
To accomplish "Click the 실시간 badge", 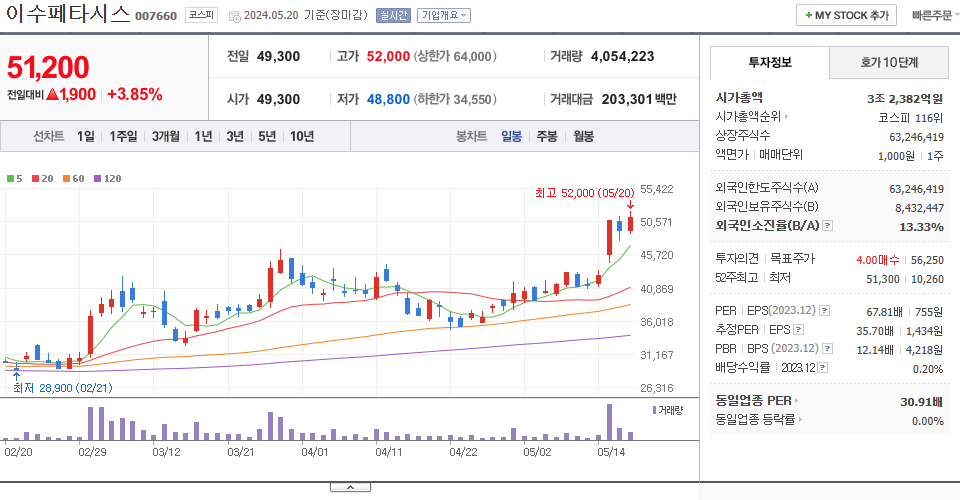I will pos(393,15).
